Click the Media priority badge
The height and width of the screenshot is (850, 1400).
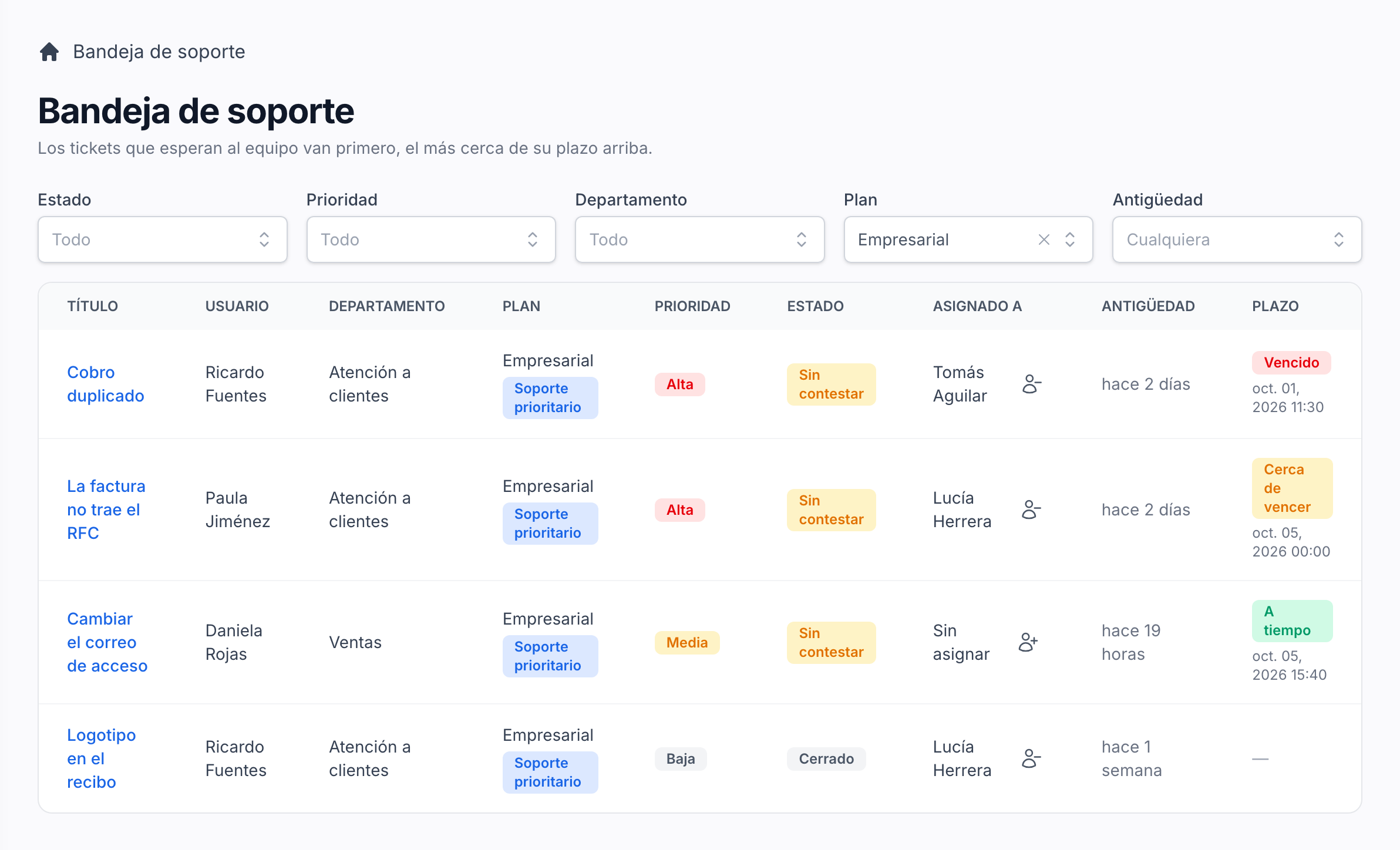pyautogui.click(x=687, y=643)
